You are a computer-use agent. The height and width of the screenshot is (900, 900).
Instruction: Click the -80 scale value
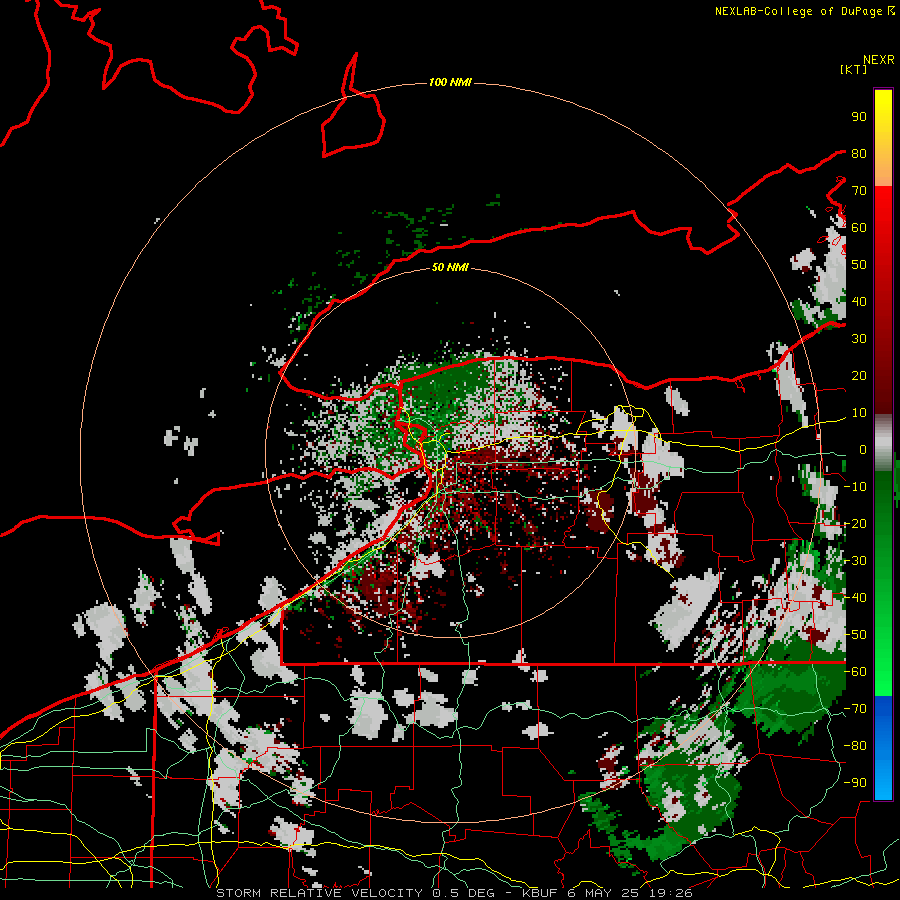855,746
